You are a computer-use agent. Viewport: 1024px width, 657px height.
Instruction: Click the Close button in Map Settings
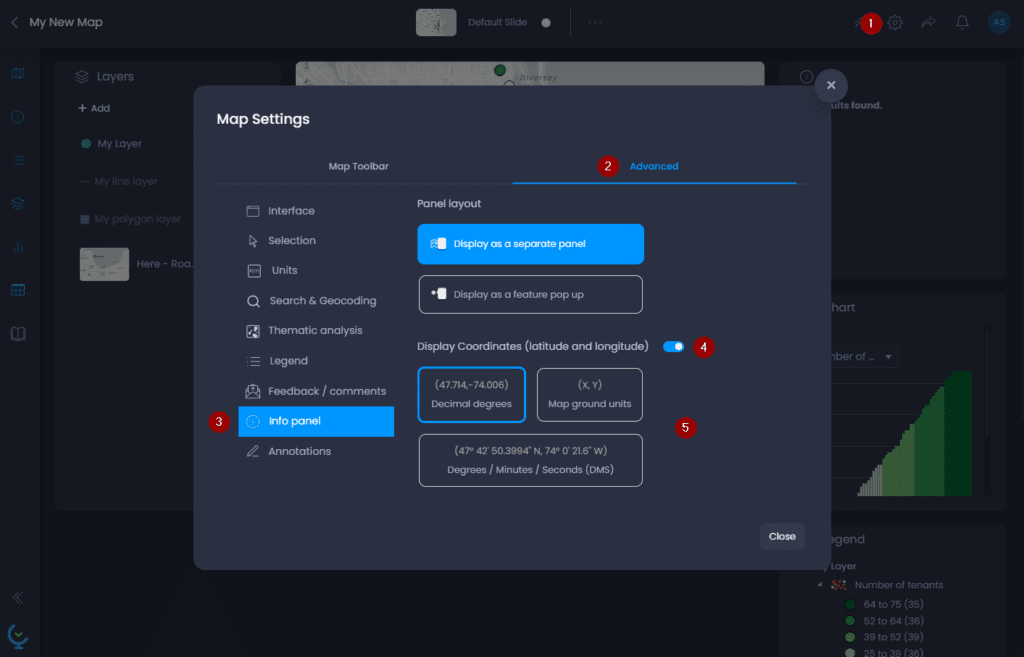pos(782,537)
